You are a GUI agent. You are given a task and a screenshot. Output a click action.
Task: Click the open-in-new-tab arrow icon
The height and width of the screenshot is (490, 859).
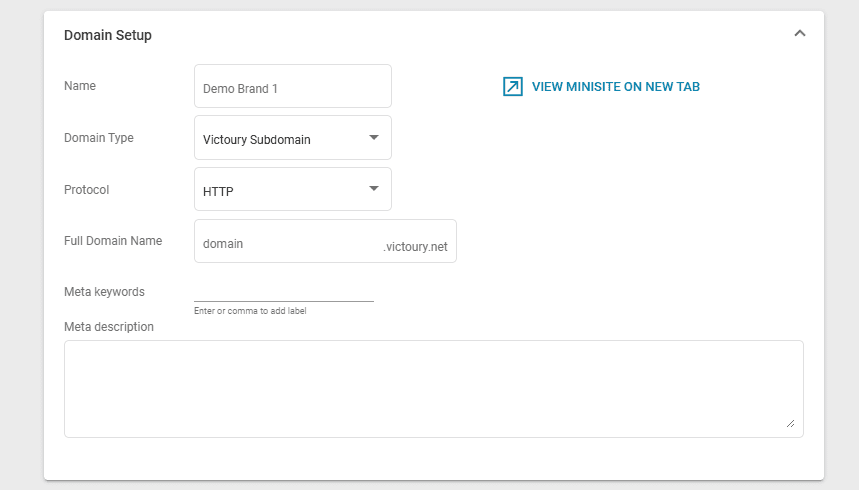tap(513, 87)
